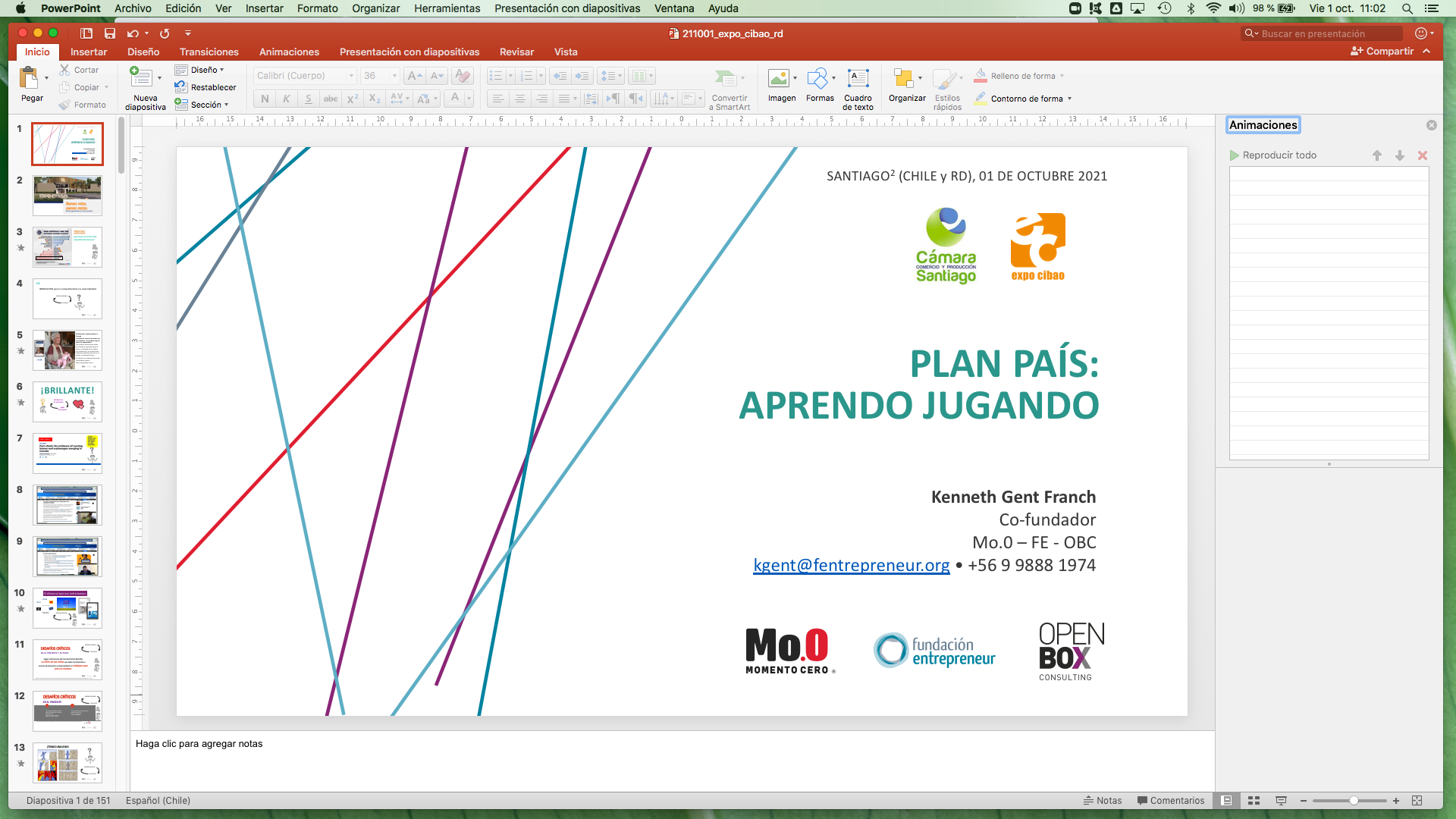Open the Contorno de forma dropdown
Screen dimensions: 1456x819
point(1069,99)
